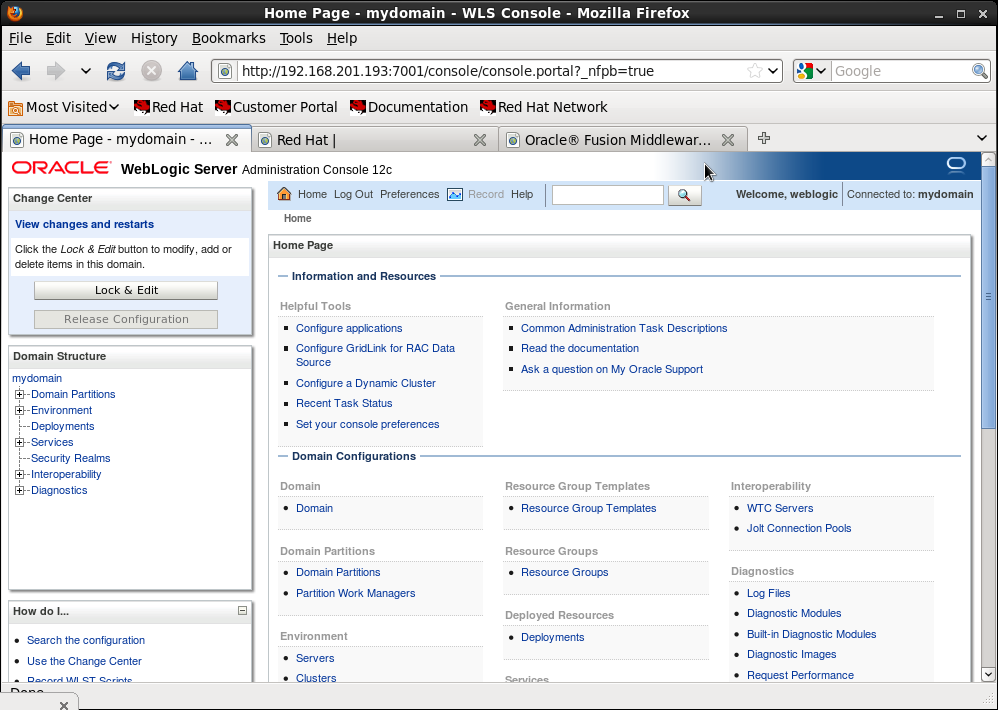Click the console Home house icon
The image size is (998, 710).
284,194
